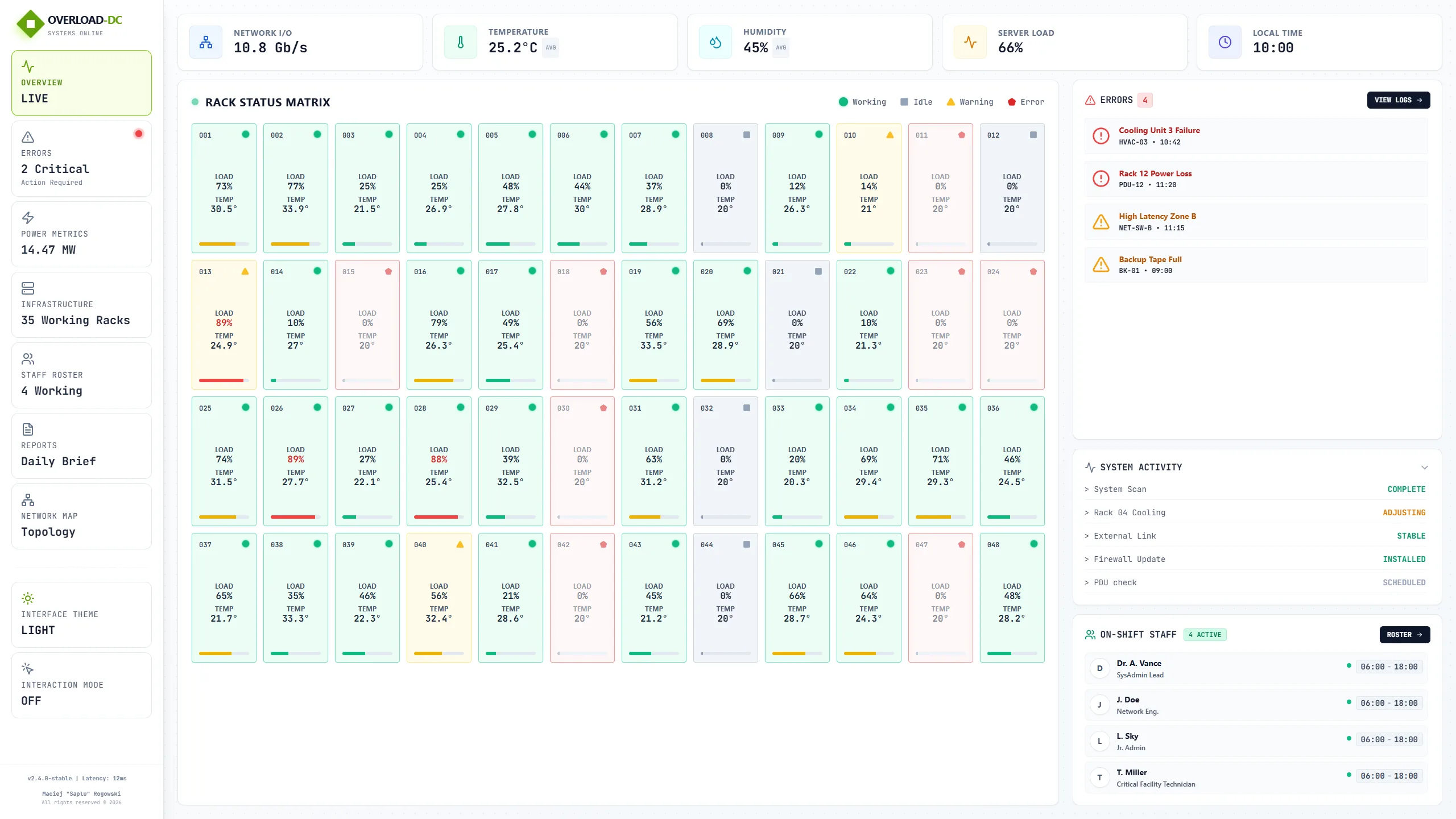Click the OVERLOAD-DC diamond logo
The height and width of the screenshot is (819, 1456).
coord(31,24)
